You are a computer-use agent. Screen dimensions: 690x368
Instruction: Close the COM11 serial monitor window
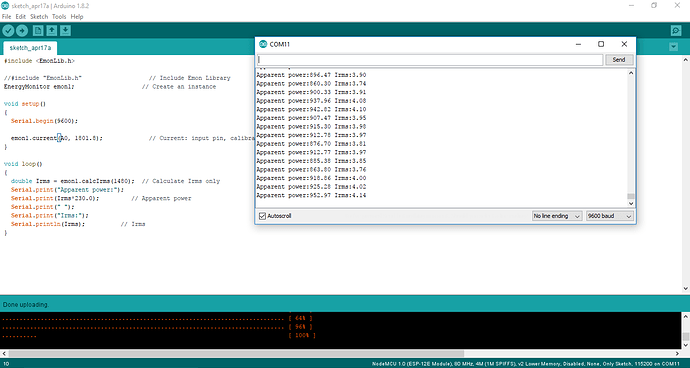click(624, 44)
